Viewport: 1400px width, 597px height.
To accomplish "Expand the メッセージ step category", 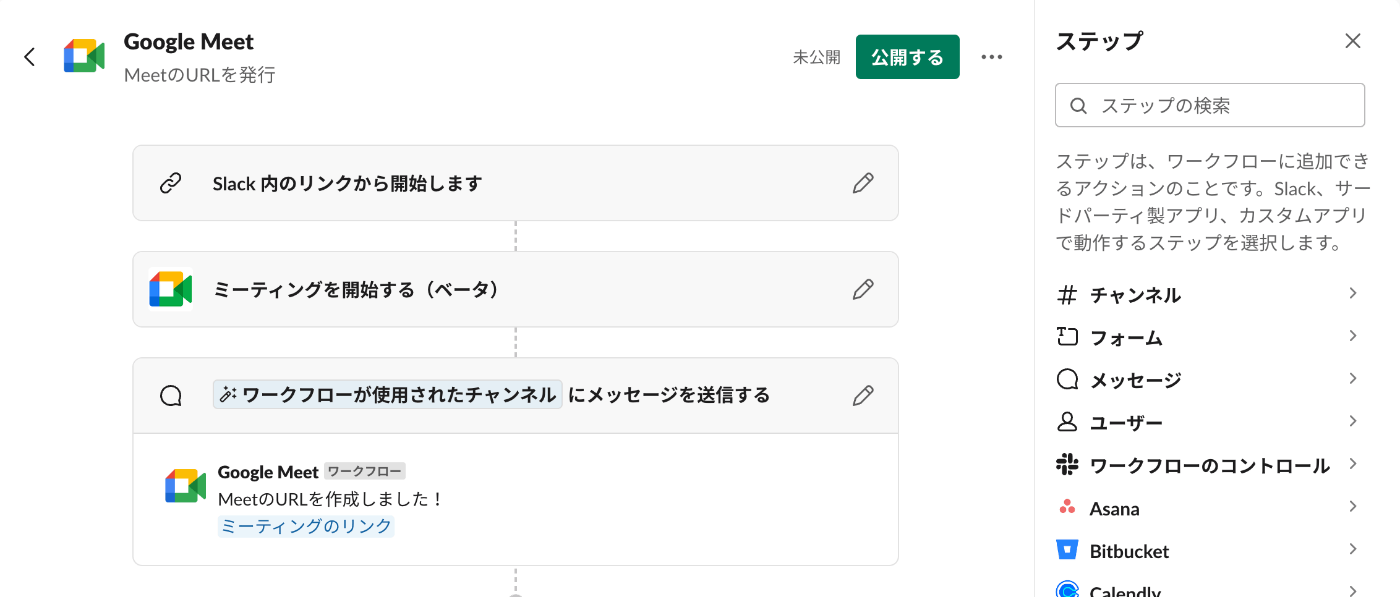I will tap(1209, 380).
